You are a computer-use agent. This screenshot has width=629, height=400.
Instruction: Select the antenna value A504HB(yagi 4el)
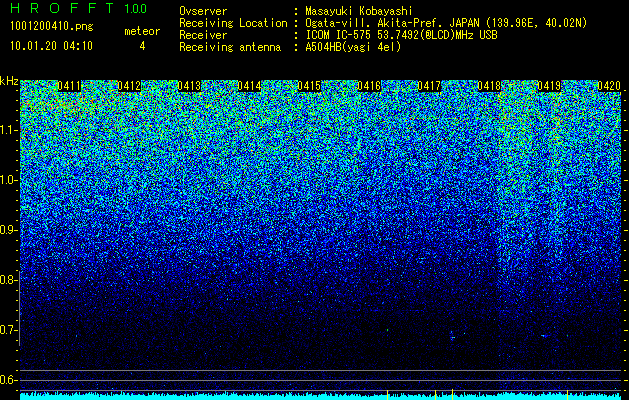click(x=353, y=47)
